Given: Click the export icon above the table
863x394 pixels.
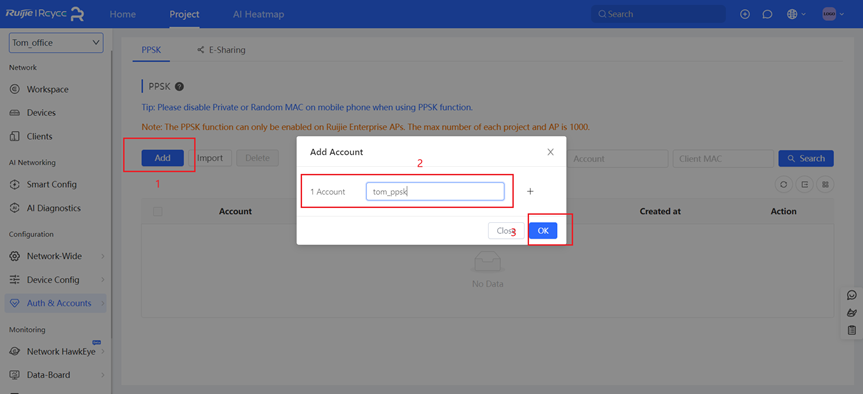Looking at the screenshot, I should tap(804, 185).
